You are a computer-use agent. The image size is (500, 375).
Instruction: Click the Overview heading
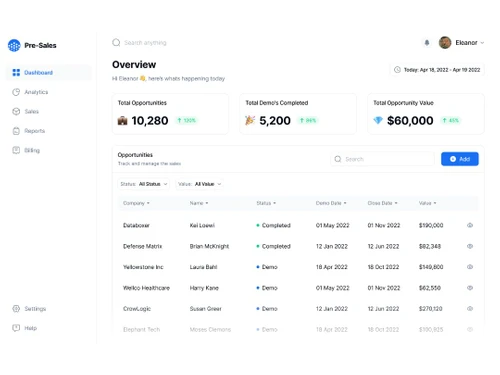(x=134, y=65)
